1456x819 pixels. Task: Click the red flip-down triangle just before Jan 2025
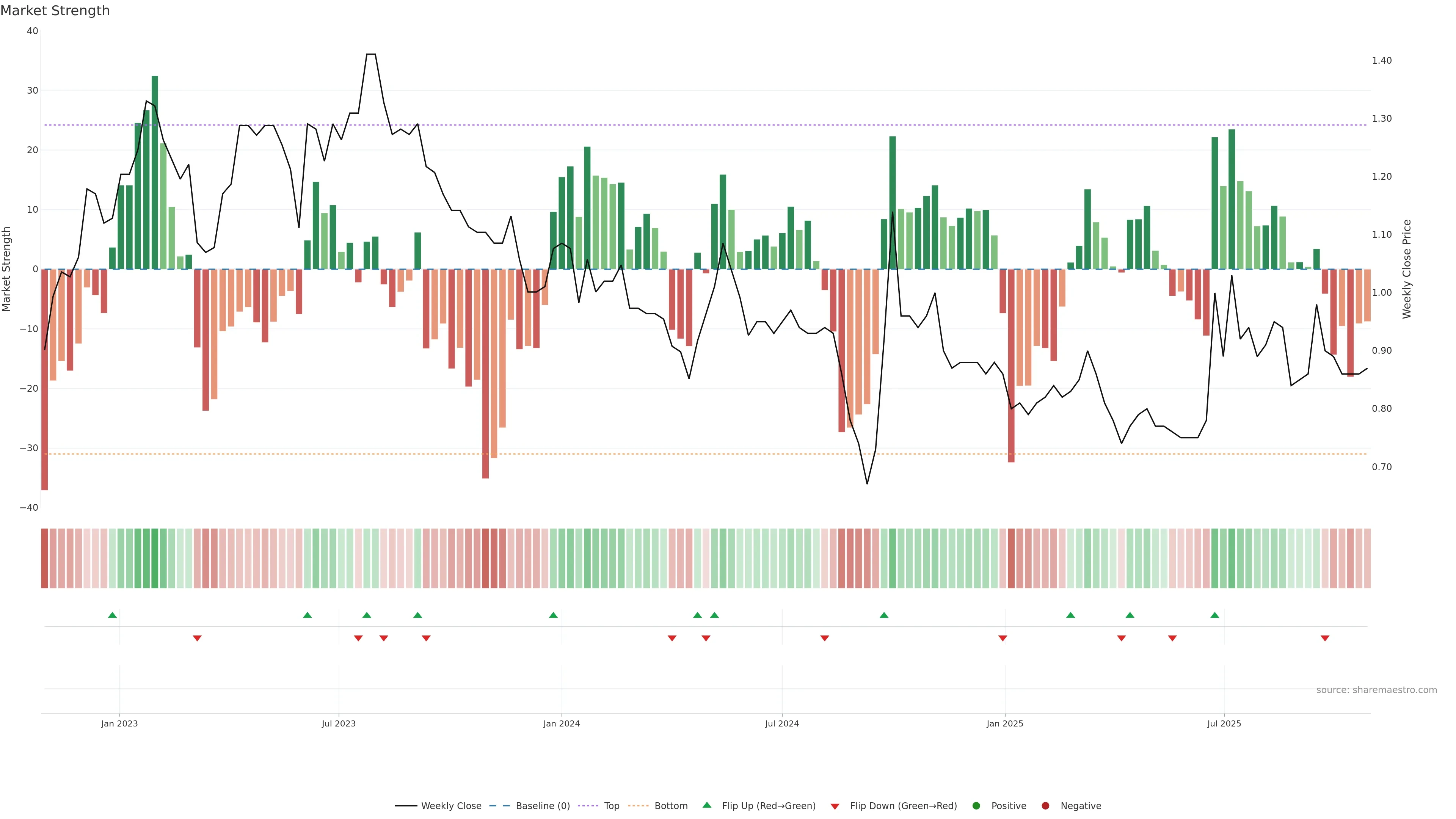tap(1003, 638)
